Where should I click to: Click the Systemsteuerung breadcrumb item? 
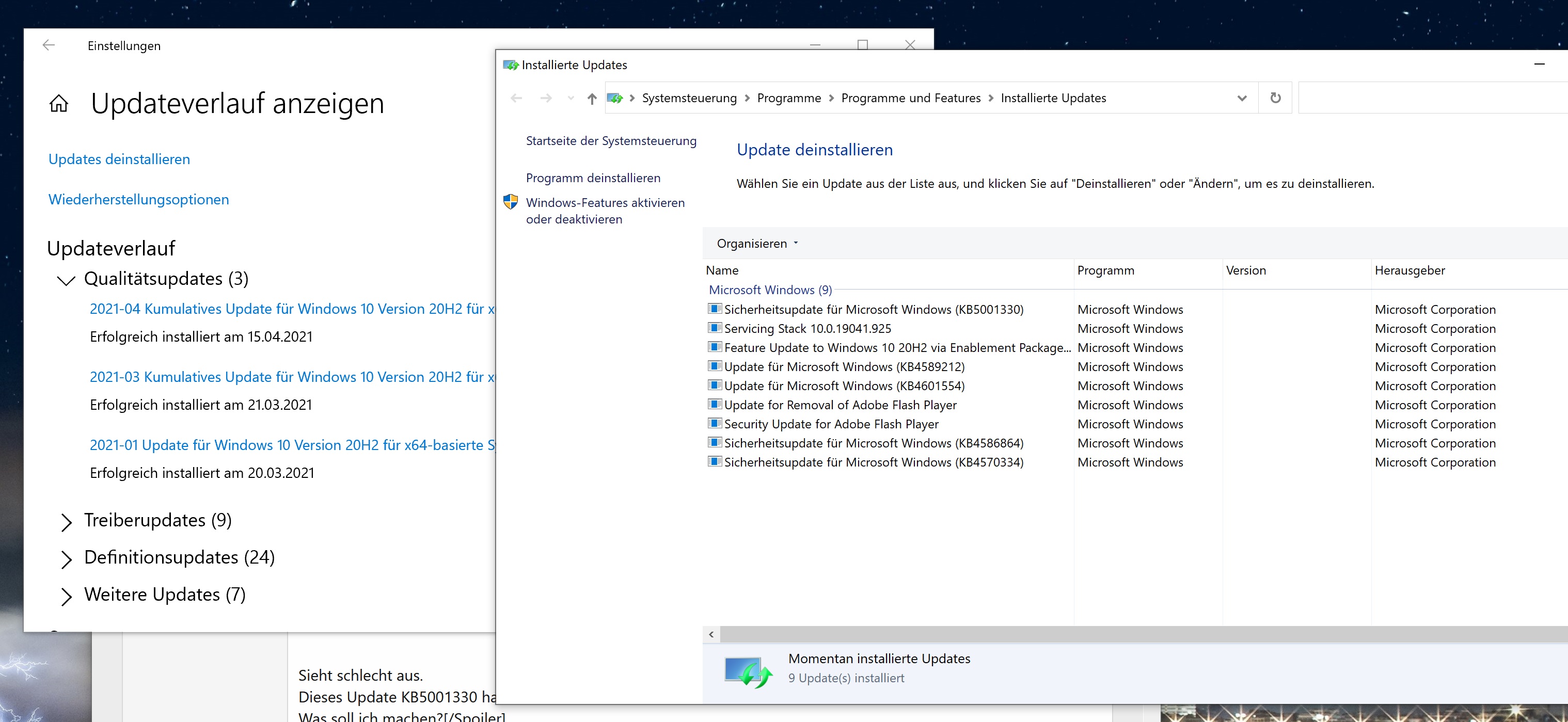pyautogui.click(x=689, y=99)
